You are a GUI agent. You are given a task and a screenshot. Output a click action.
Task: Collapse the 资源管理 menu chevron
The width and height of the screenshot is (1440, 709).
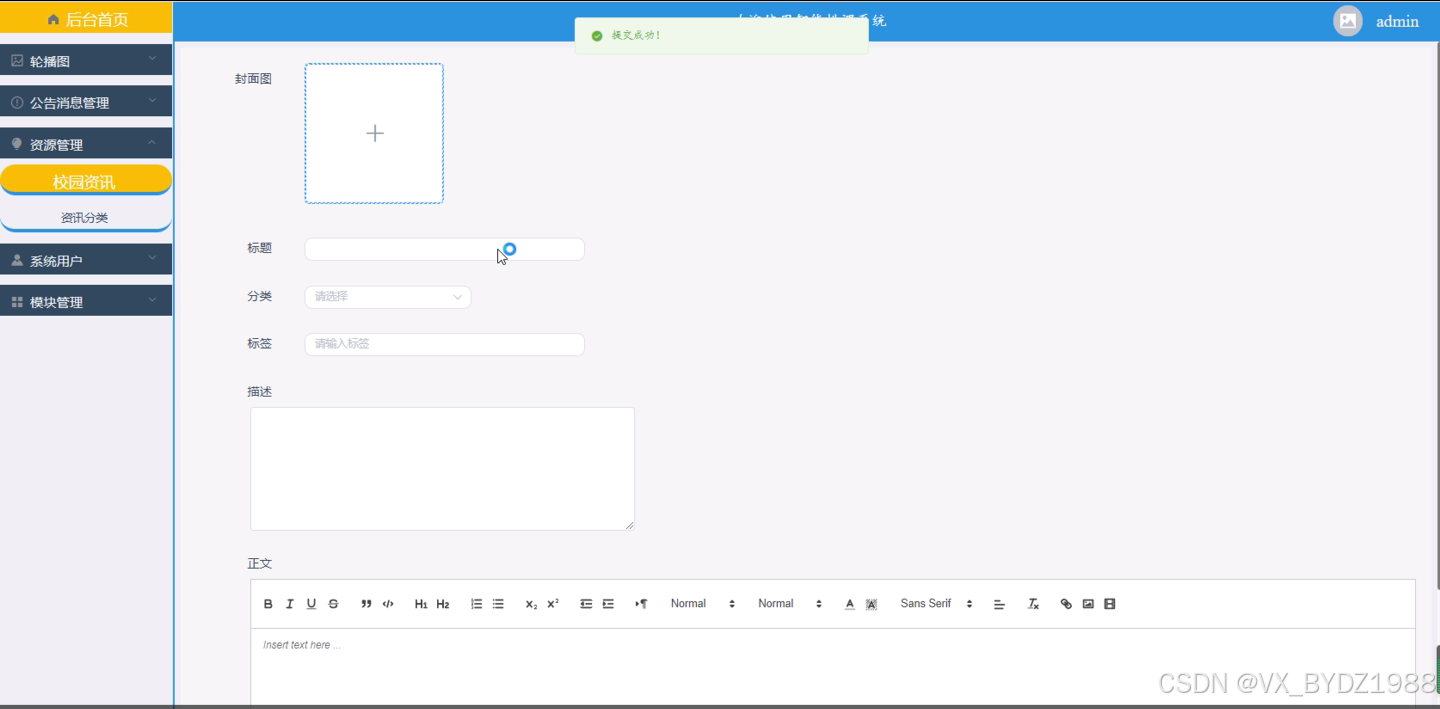click(153, 143)
